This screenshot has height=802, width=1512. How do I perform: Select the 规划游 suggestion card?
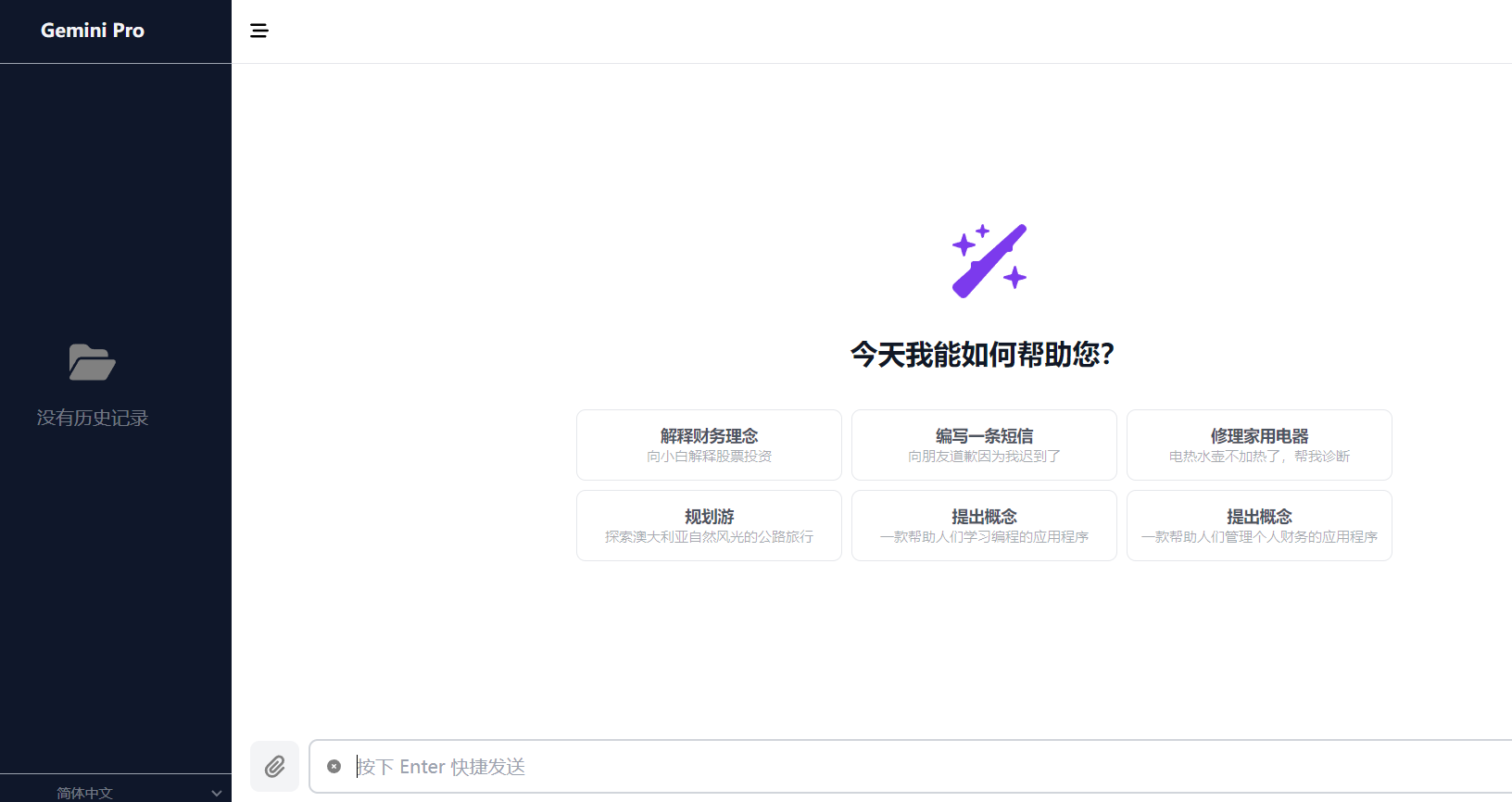pyautogui.click(x=709, y=525)
